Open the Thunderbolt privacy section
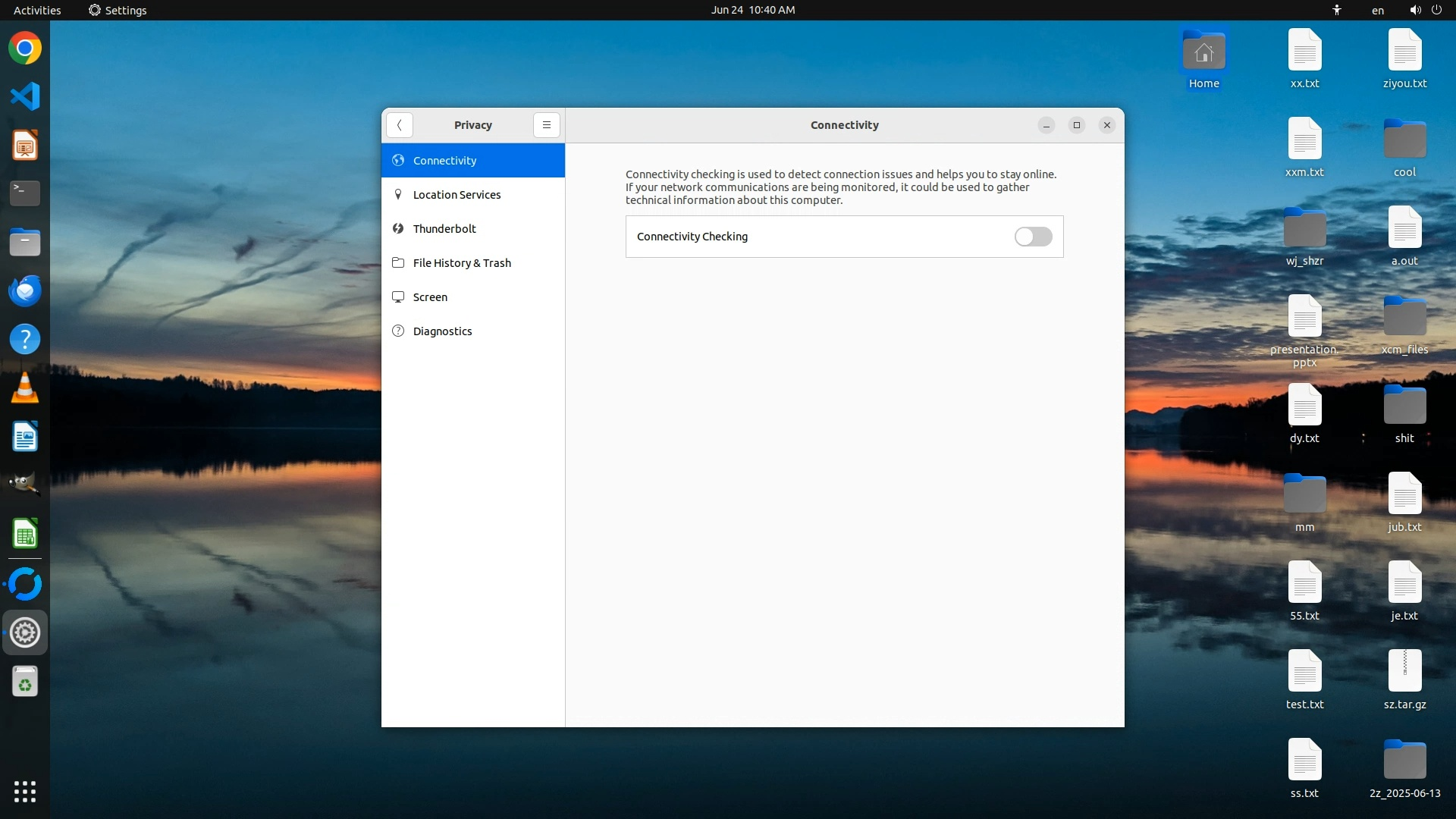Viewport: 1456px width, 819px height. click(444, 229)
